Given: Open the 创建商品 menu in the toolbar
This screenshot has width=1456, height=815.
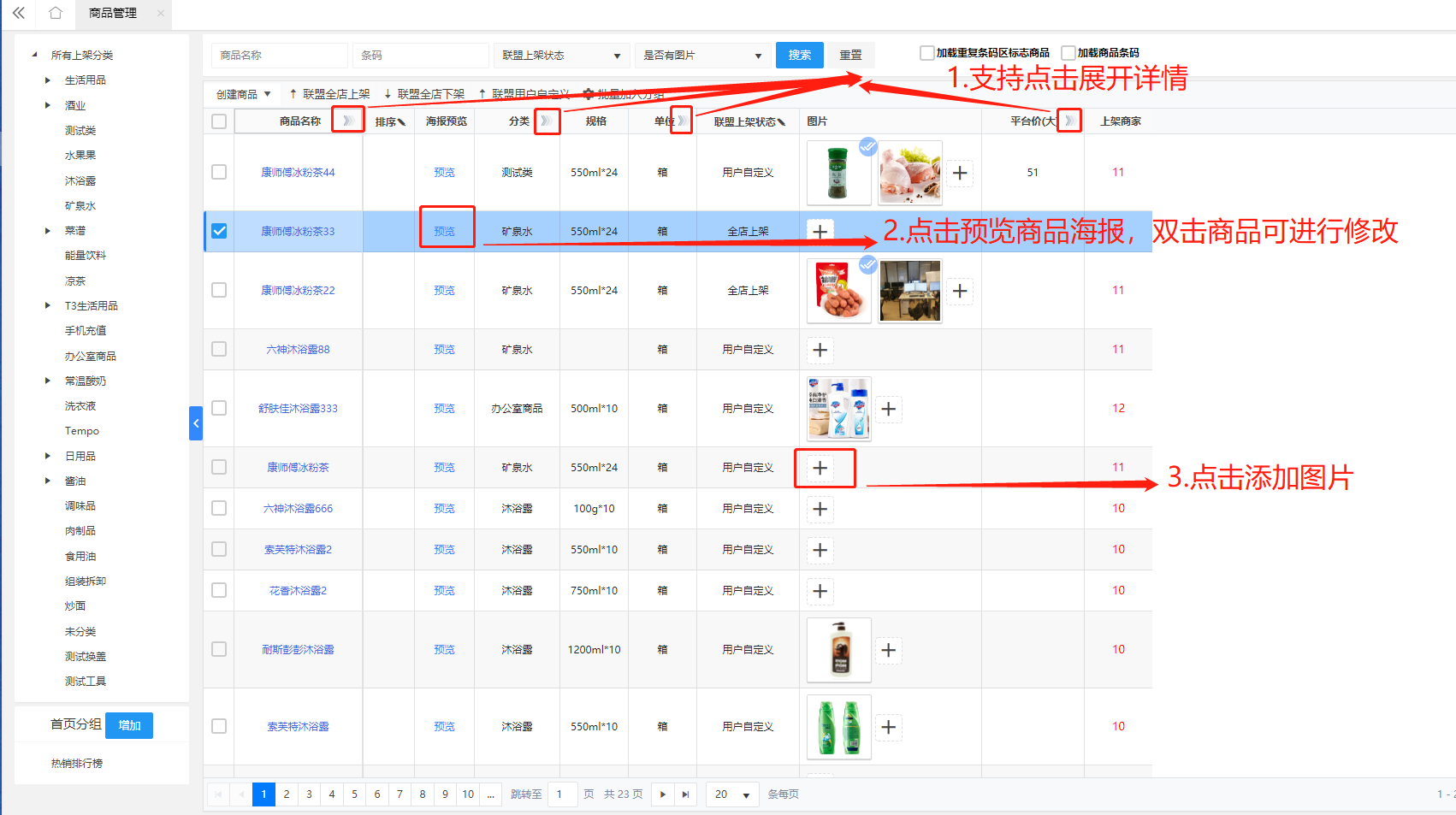Looking at the screenshot, I should click(x=243, y=94).
